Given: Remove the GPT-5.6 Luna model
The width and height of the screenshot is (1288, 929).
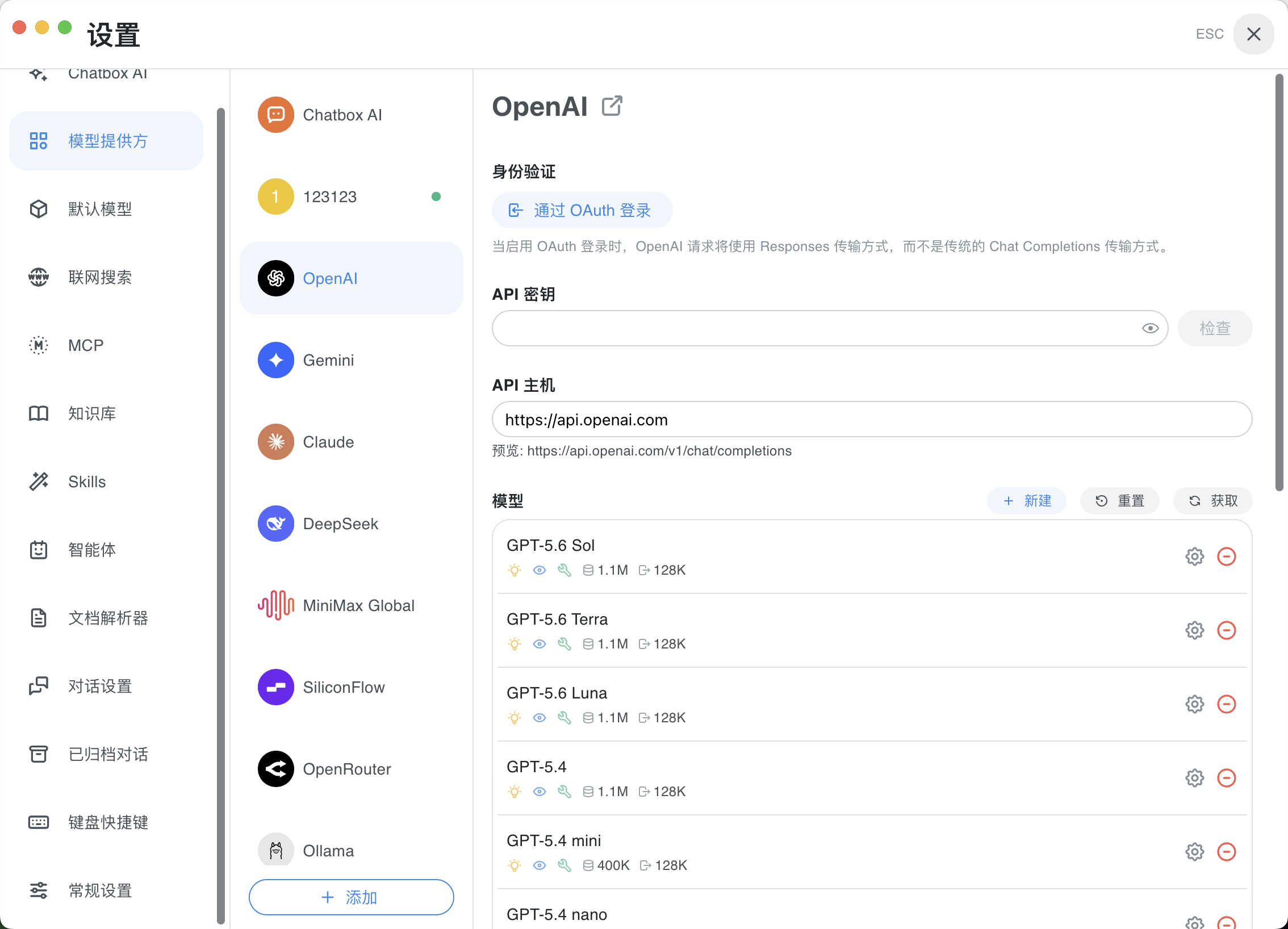Looking at the screenshot, I should 1227,704.
